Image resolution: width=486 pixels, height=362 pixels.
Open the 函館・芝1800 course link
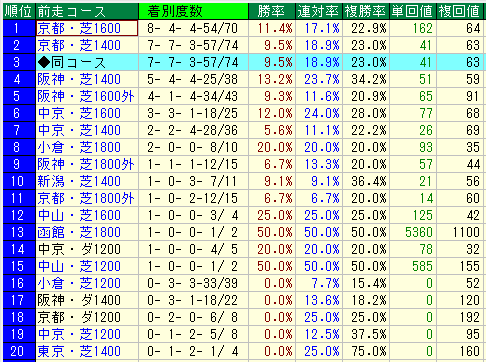coord(79,232)
